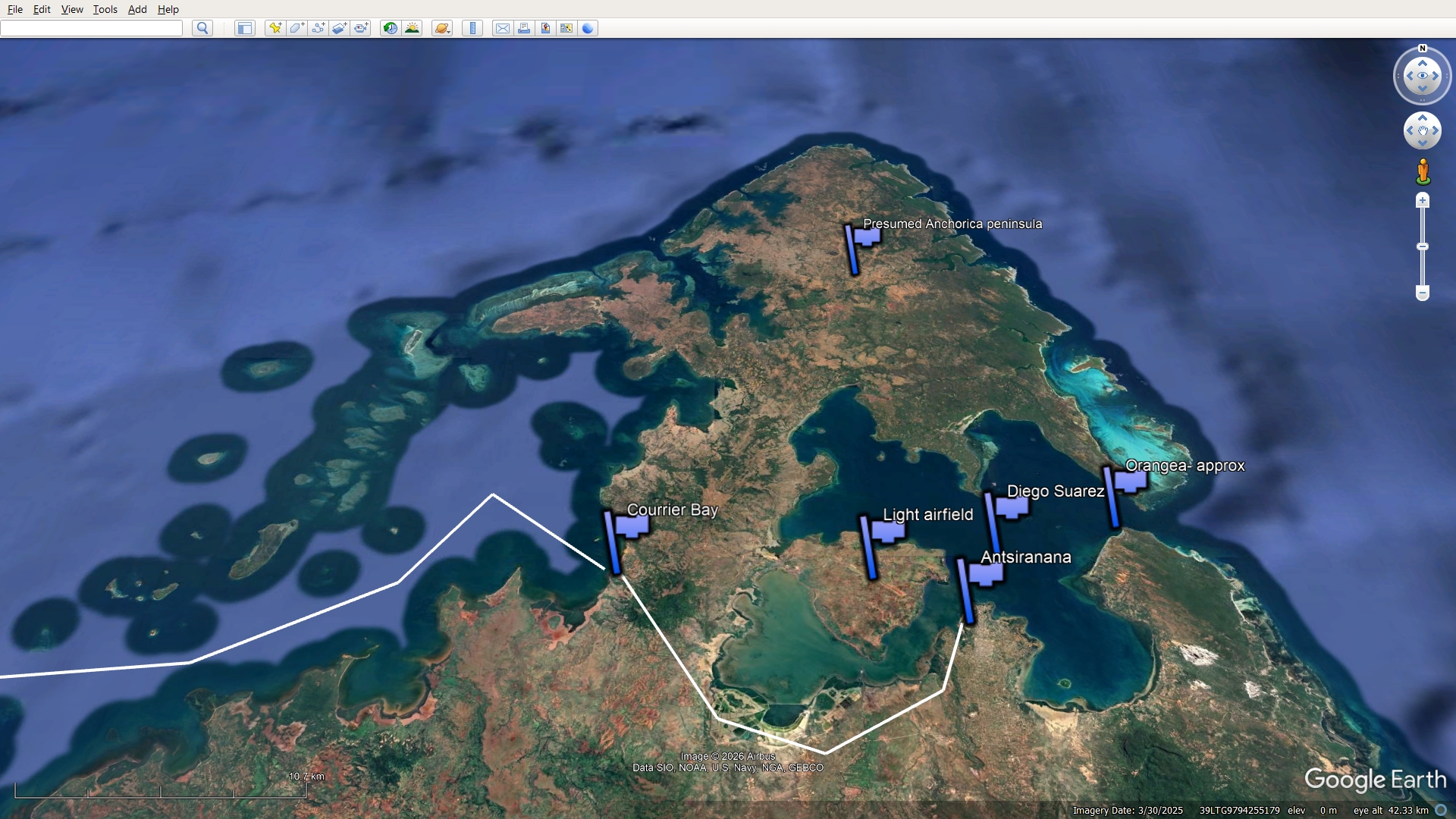Click the Antsiranana placemark label
Viewport: 1456px width, 819px height.
click(x=1025, y=557)
